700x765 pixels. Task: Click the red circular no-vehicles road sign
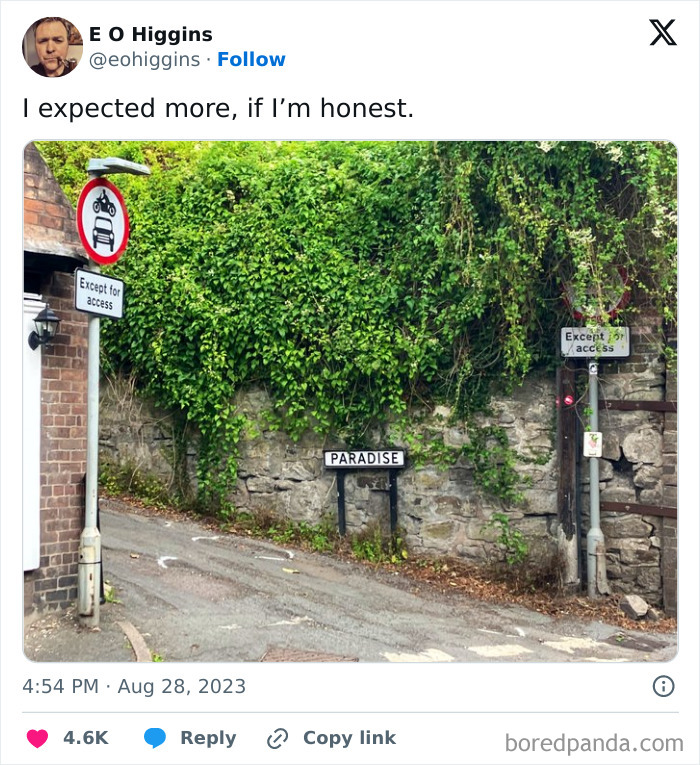pyautogui.click(x=103, y=220)
